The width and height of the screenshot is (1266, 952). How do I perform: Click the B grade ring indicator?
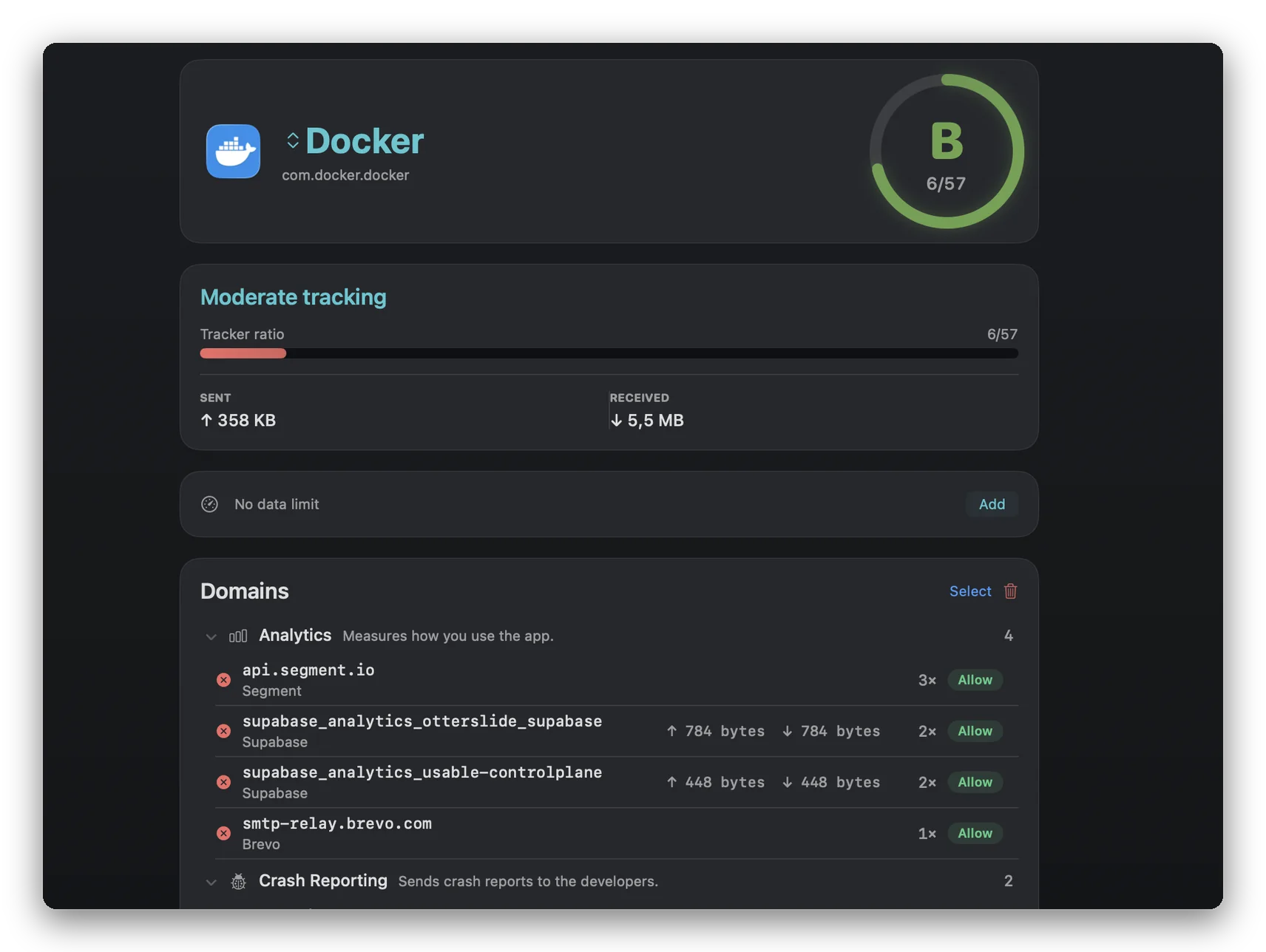tap(947, 152)
